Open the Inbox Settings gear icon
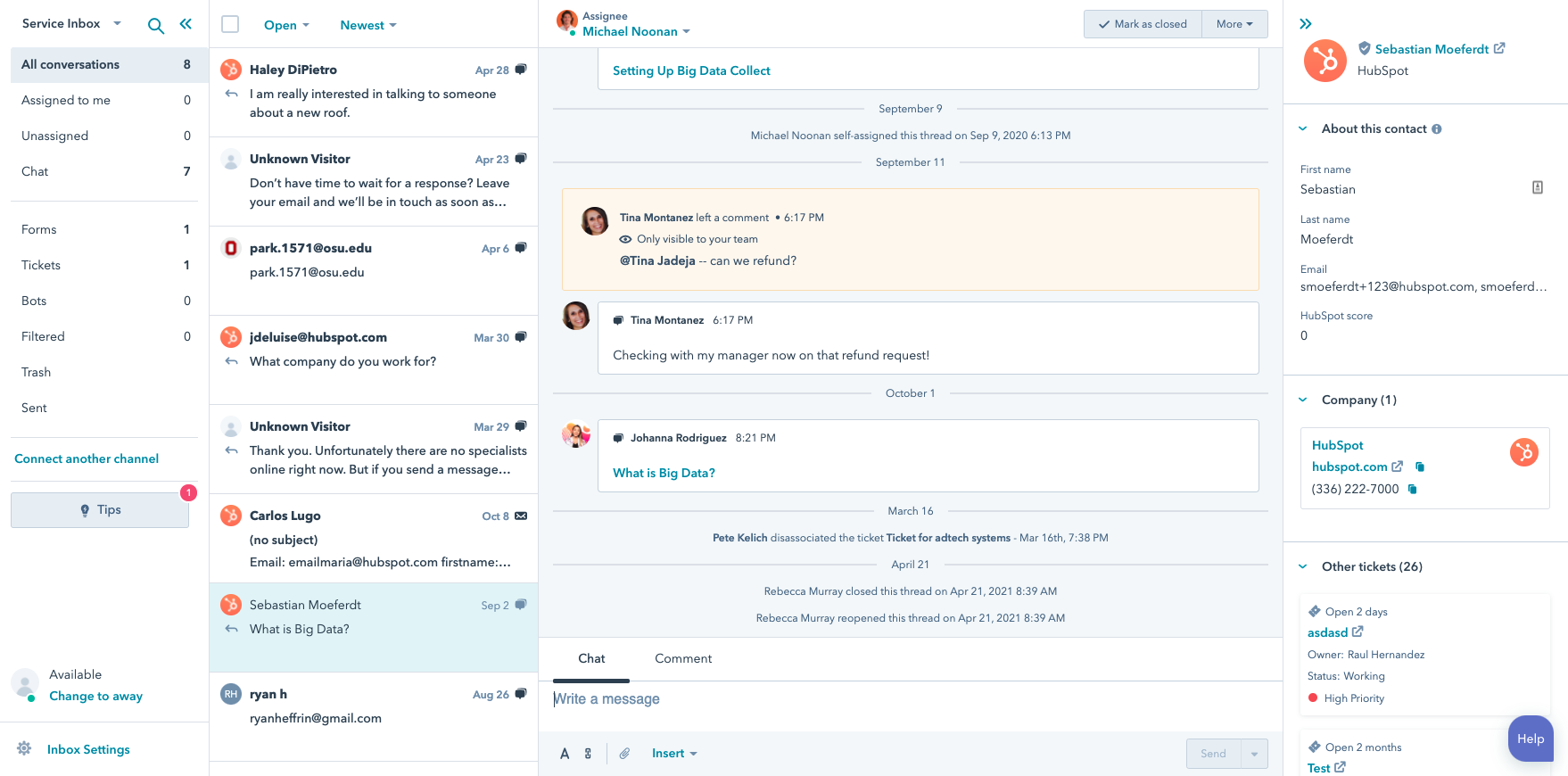Viewport: 1568px width, 776px height. coord(25,749)
